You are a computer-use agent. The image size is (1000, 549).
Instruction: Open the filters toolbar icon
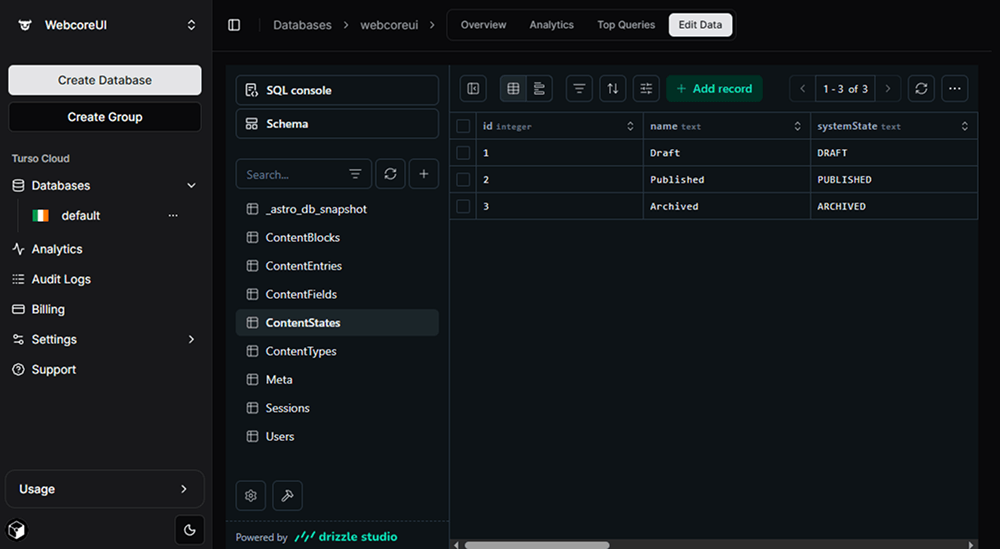tap(579, 89)
